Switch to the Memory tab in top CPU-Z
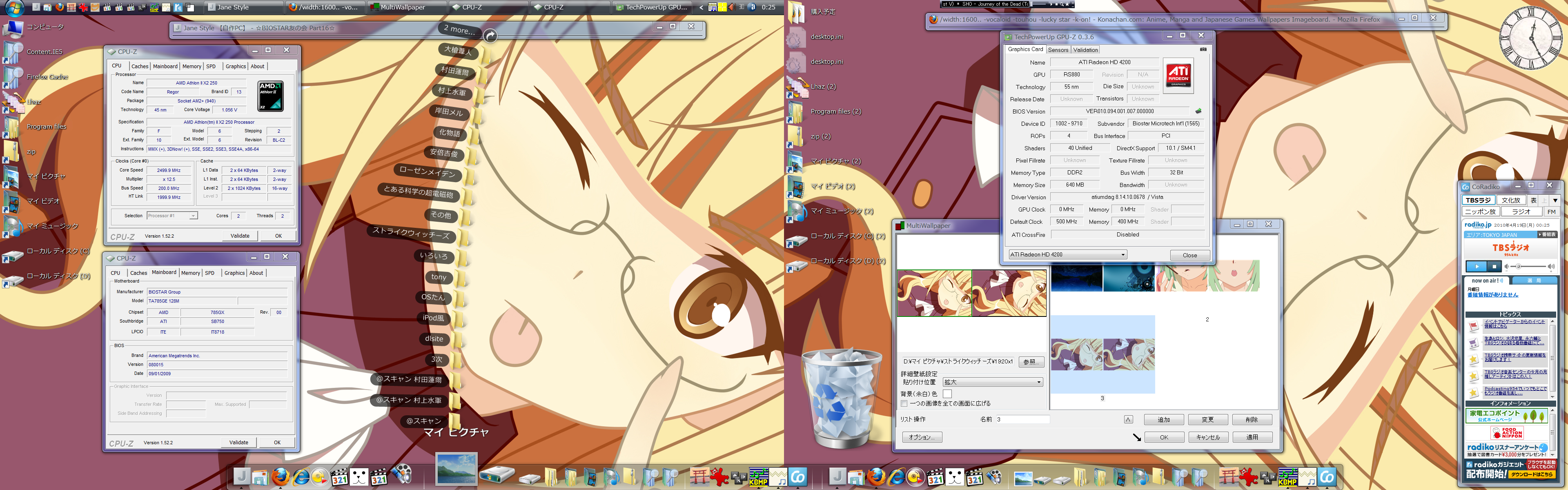The image size is (1568, 490). [192, 66]
